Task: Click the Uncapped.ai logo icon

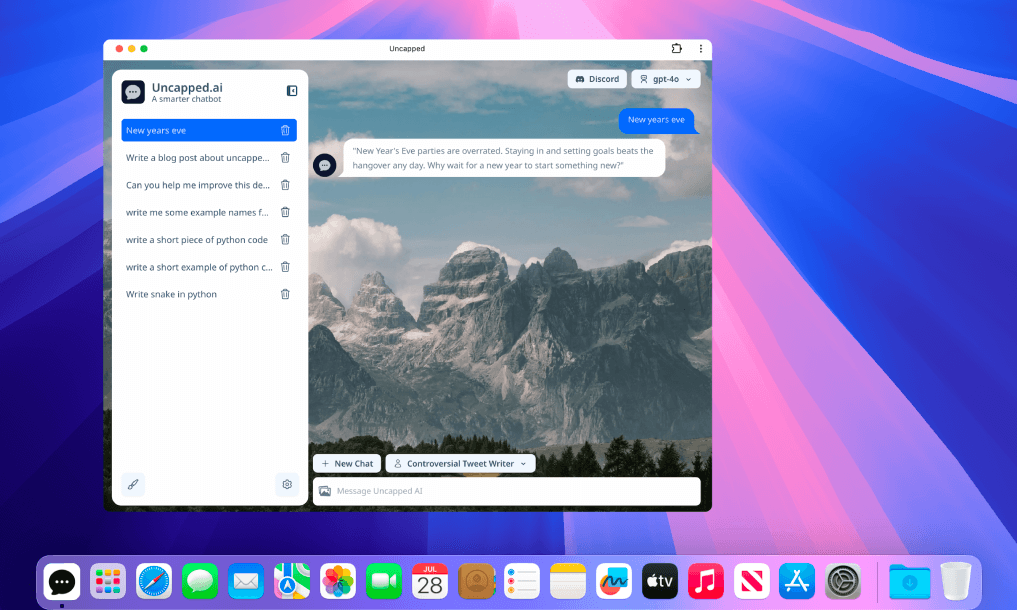Action: click(x=133, y=92)
